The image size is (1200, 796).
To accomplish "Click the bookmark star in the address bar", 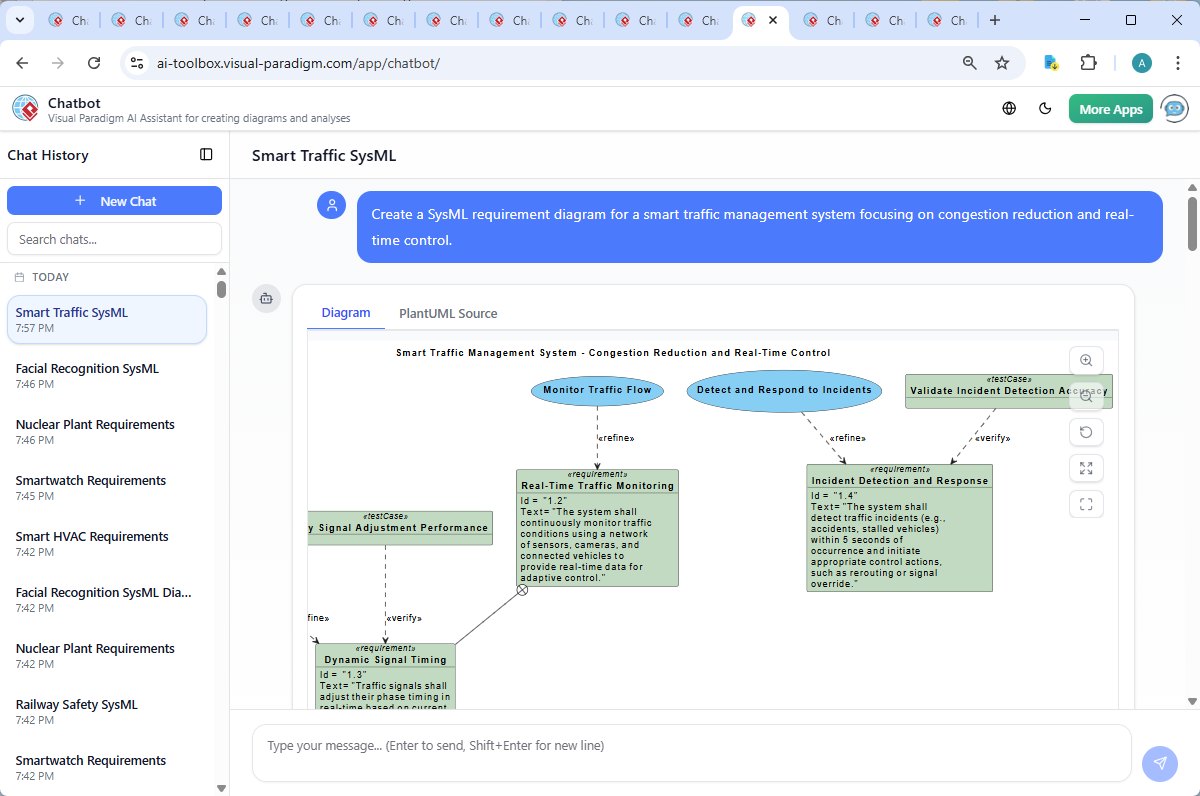I will point(1002,62).
